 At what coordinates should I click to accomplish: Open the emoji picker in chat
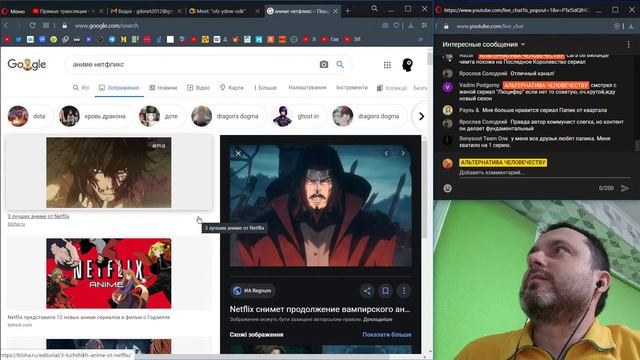tap(448, 188)
